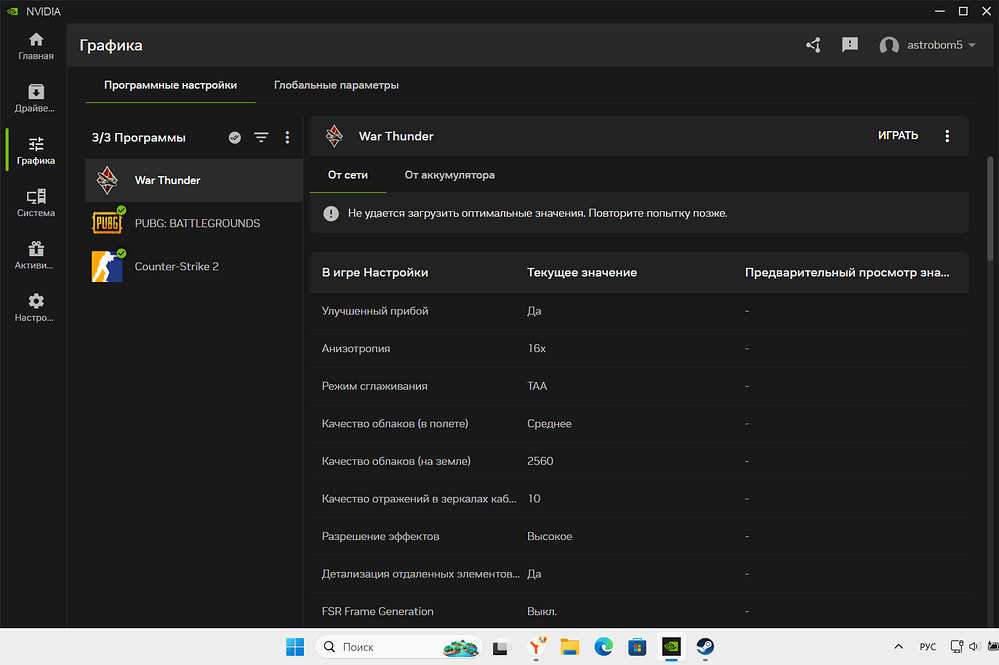The image size is (999, 665).
Task: Select Детализация отдаленных элементов row
Action: (x=639, y=574)
